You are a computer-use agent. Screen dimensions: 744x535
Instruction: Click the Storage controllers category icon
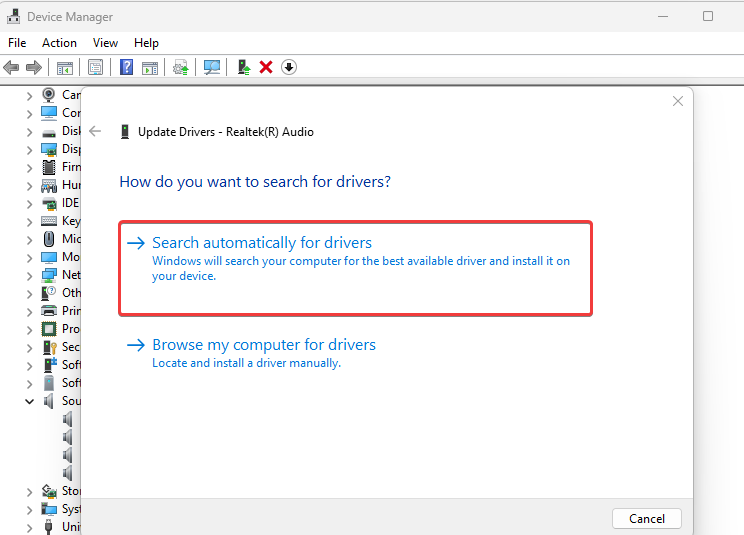click(49, 491)
